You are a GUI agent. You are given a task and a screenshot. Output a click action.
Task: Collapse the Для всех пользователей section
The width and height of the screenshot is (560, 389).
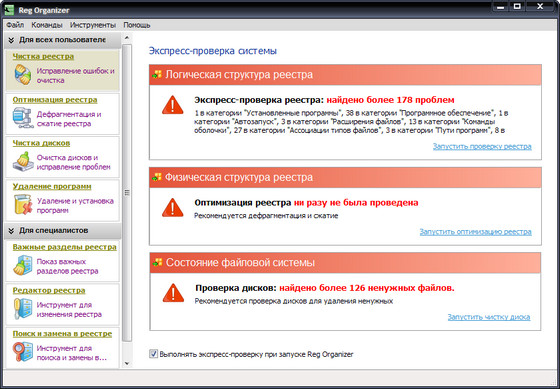[11, 40]
